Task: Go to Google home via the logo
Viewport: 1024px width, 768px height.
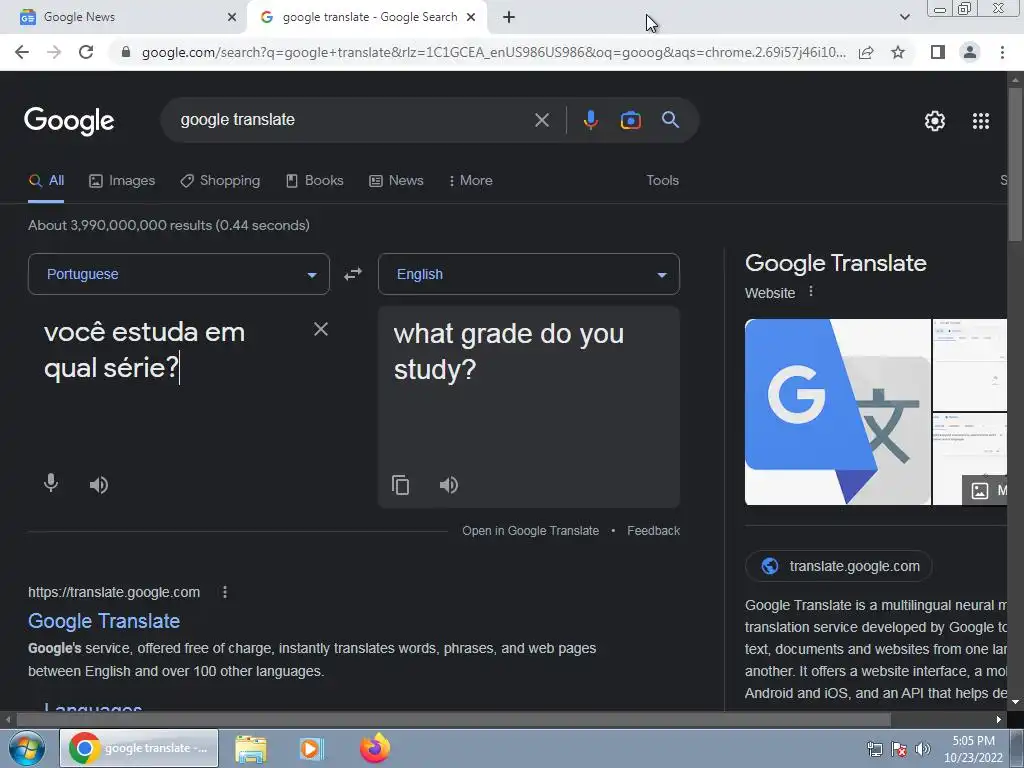Action: click(x=69, y=121)
